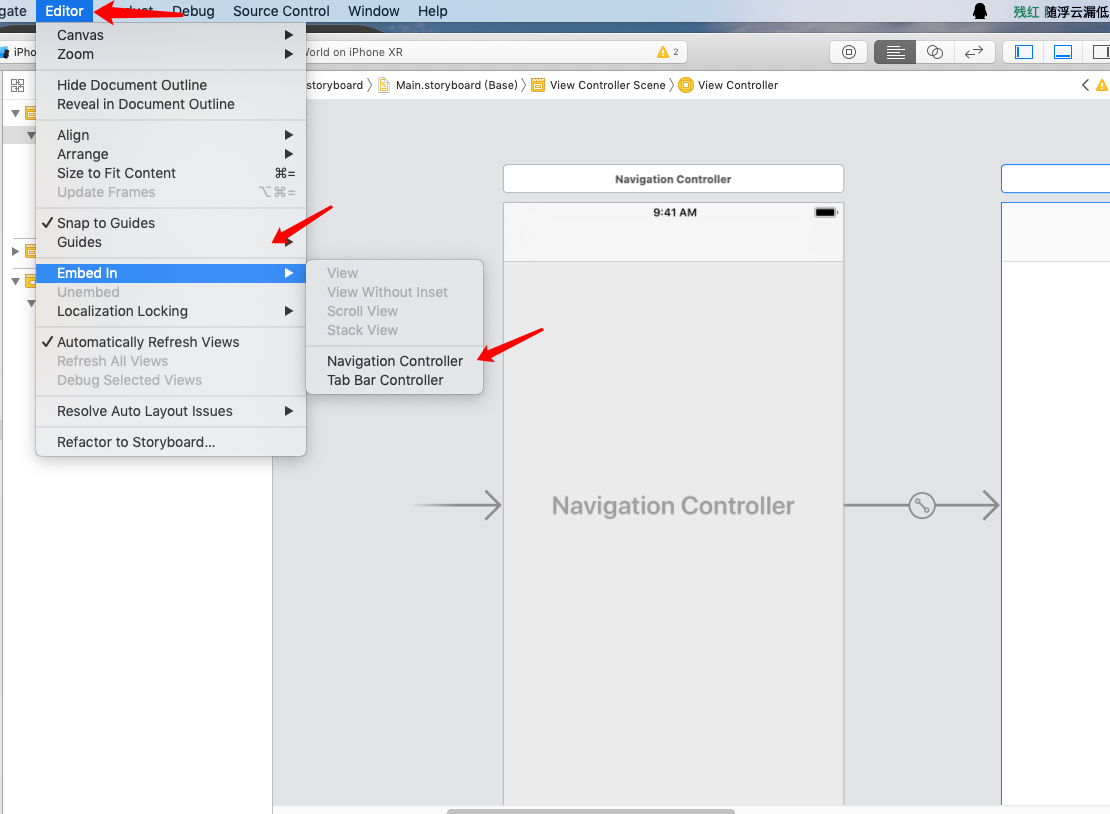Collapse the first outline disclosure triangle
The width and height of the screenshot is (1110, 814).
pyautogui.click(x=15, y=113)
